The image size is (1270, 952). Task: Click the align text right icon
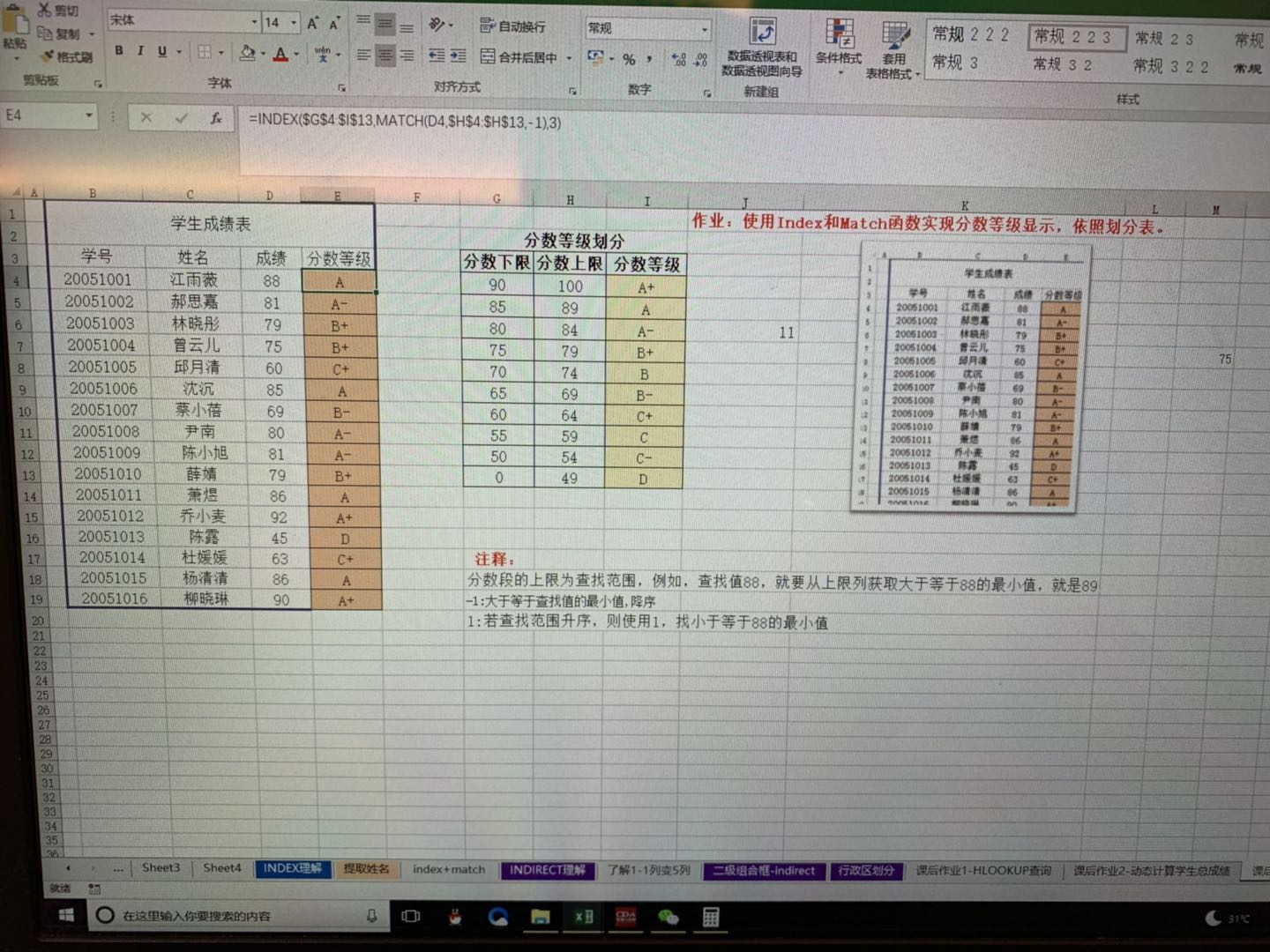click(x=407, y=56)
